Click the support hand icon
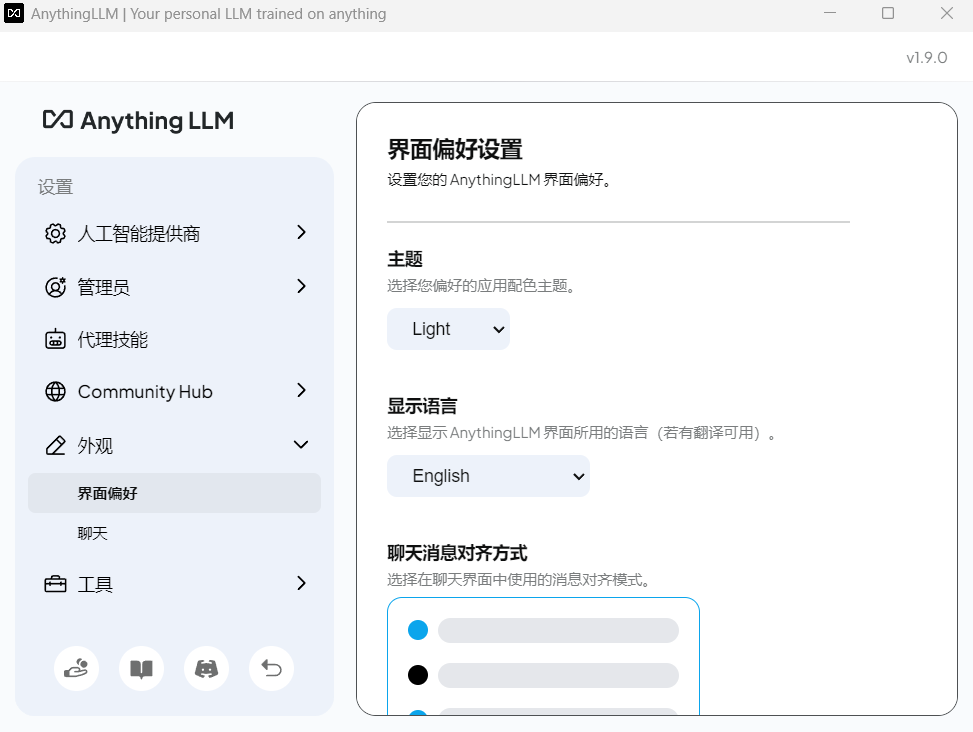973x732 pixels. (76, 668)
